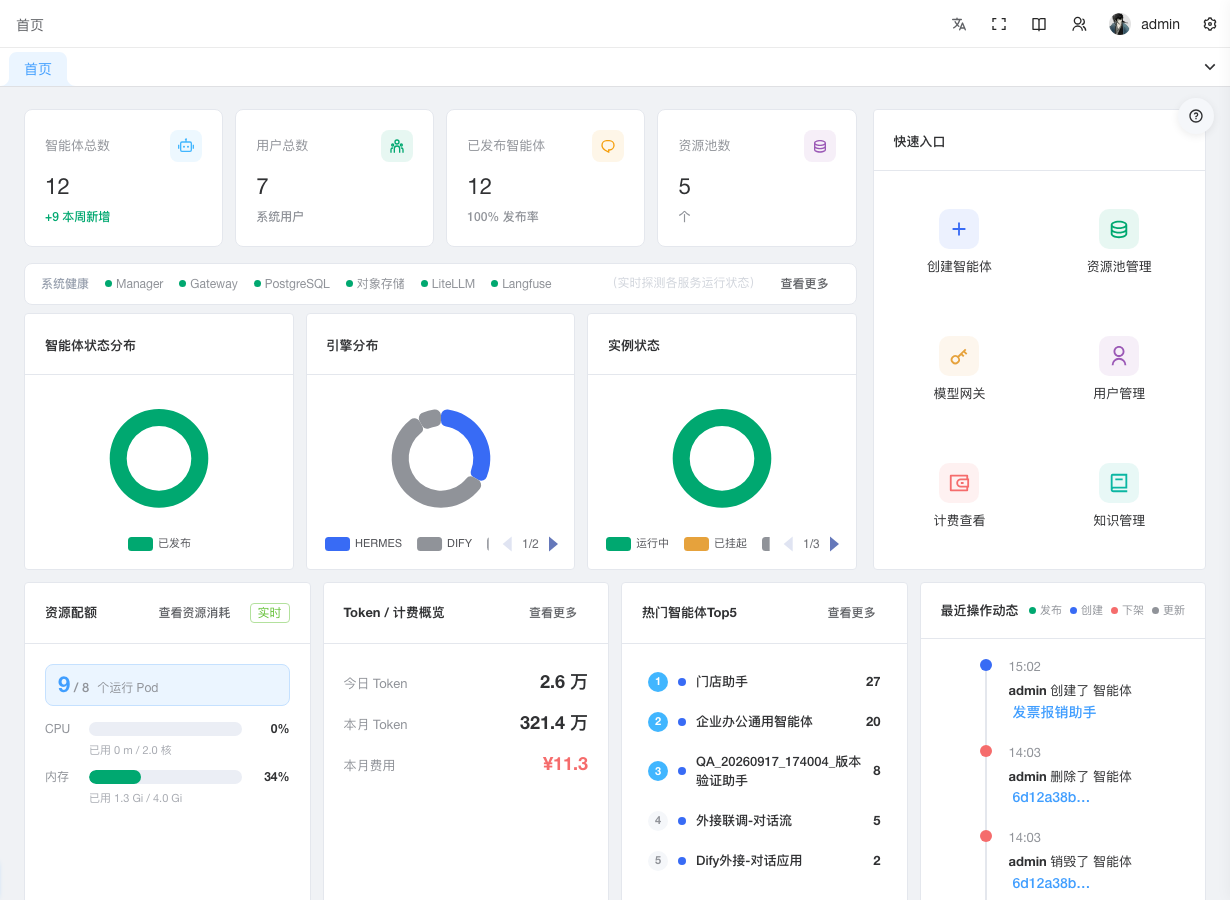Open the help question-mark button

pyautogui.click(x=1196, y=116)
